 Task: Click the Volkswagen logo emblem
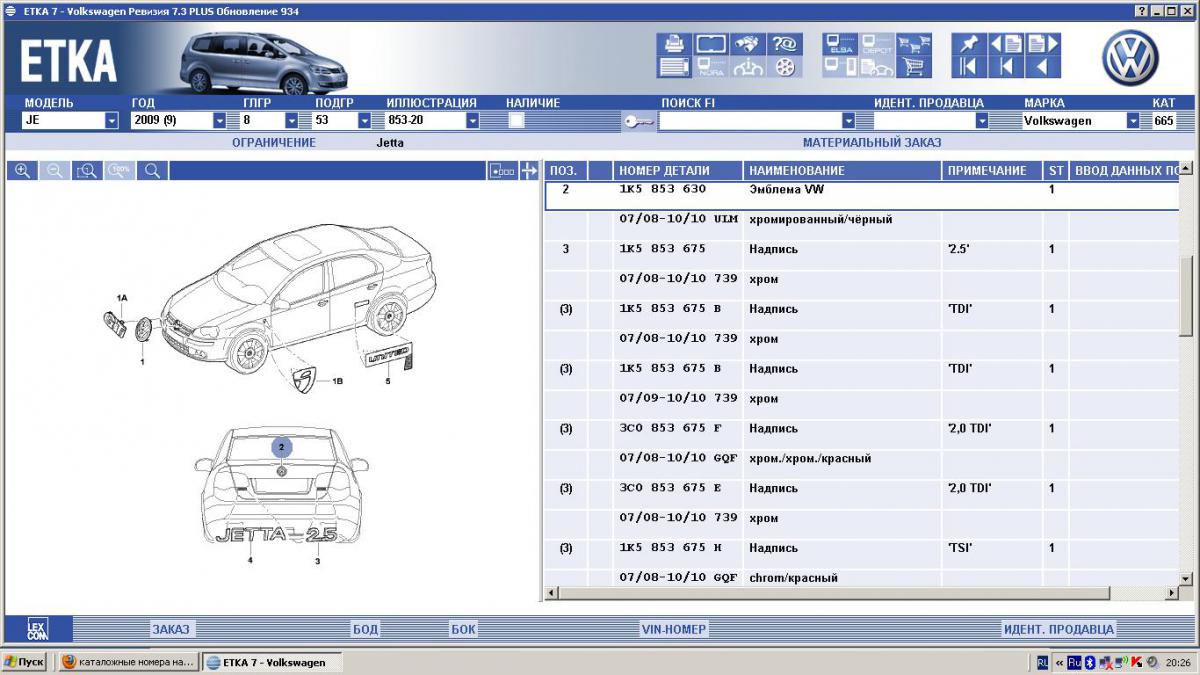[x=1131, y=57]
